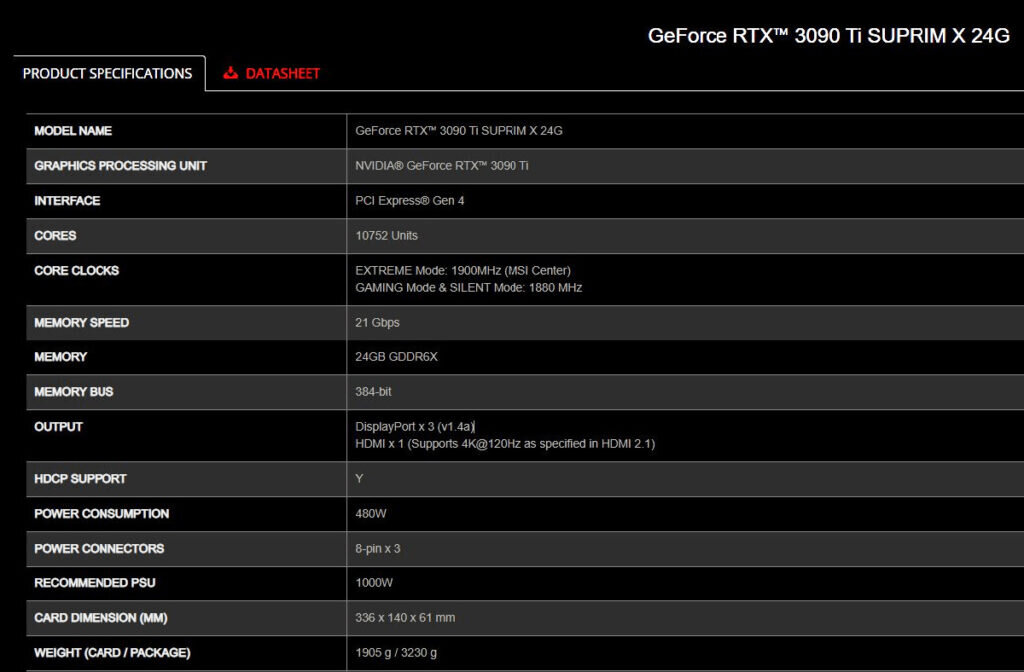1024x672 pixels.
Task: Switch to the Datasheet tab
Action: [272, 73]
